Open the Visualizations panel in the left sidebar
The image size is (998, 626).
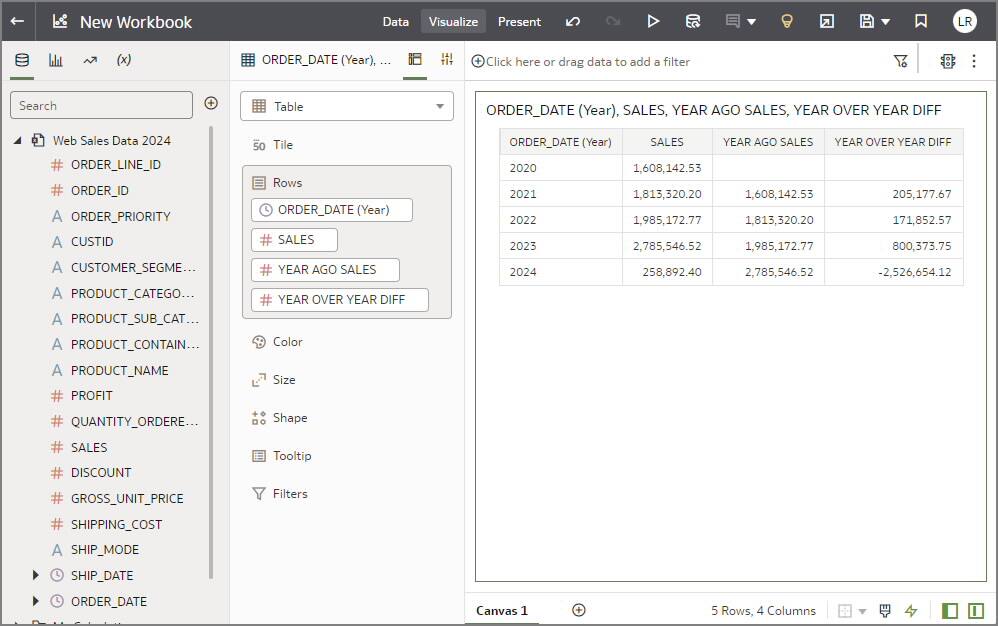coord(56,59)
